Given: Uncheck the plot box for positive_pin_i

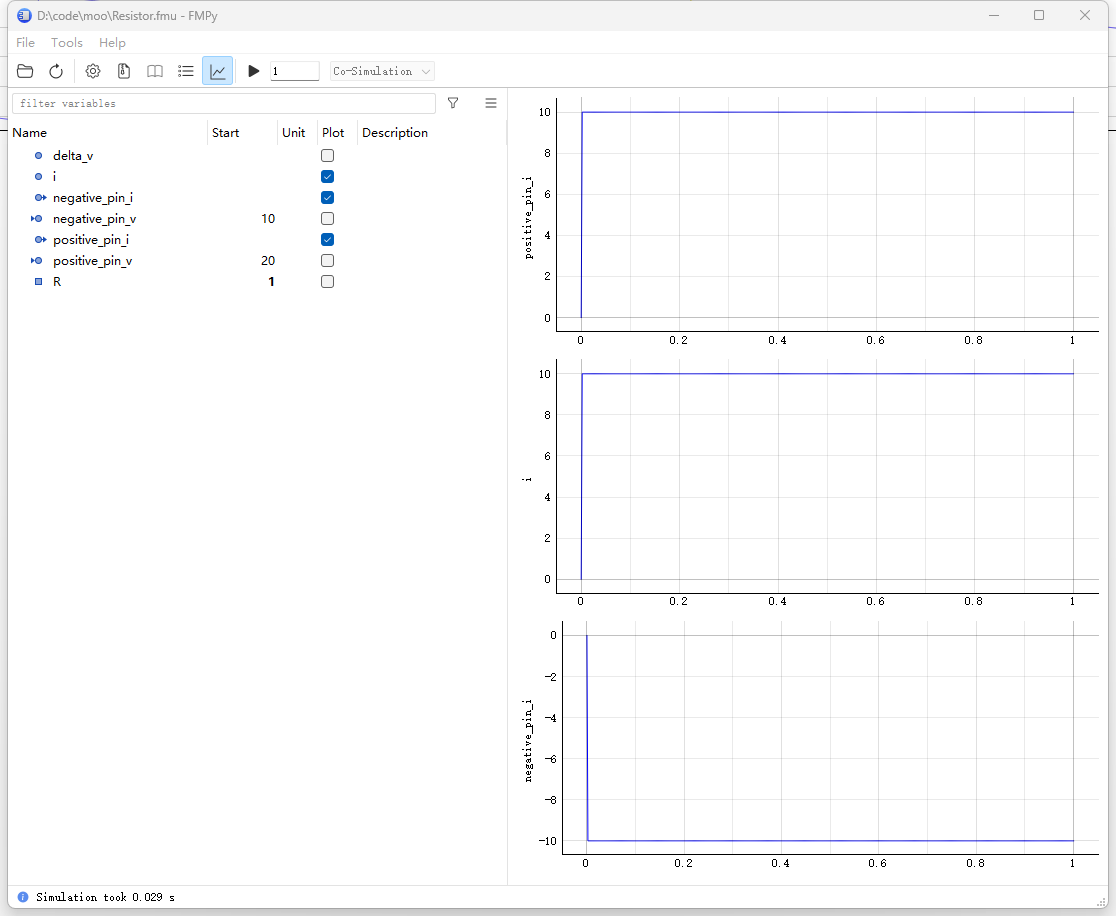Looking at the screenshot, I should coord(327,239).
